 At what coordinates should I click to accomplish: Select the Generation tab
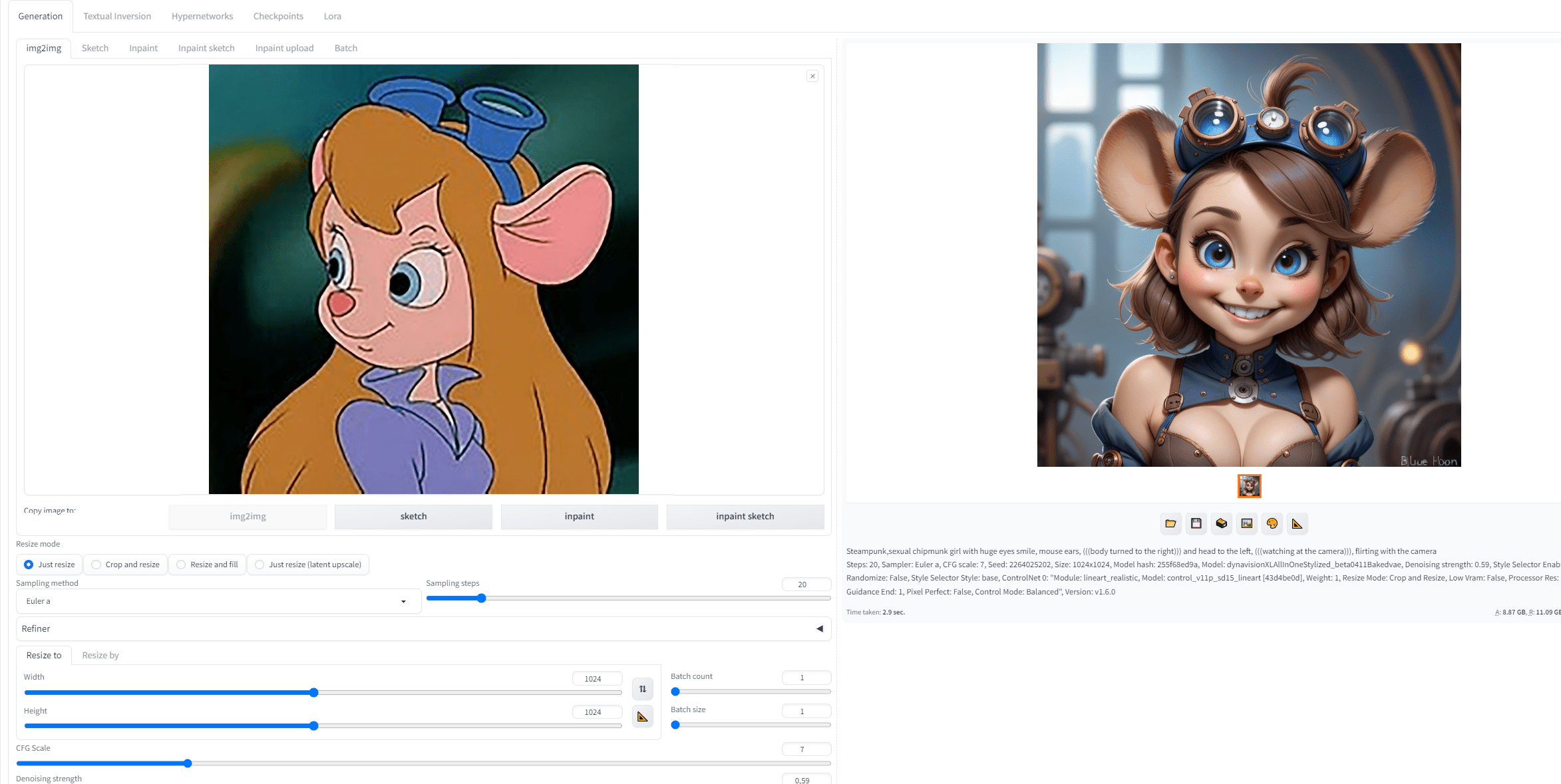(41, 16)
